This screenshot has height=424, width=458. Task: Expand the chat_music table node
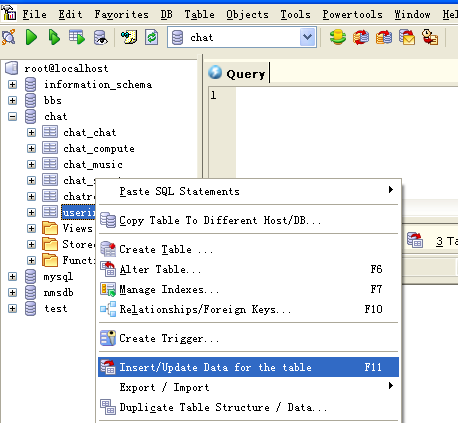31,164
